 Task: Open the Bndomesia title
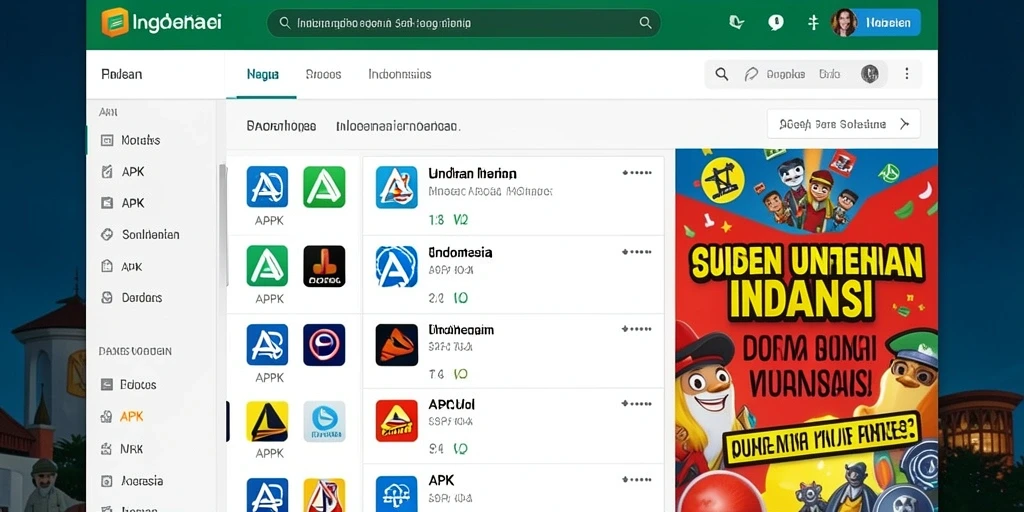pos(460,253)
